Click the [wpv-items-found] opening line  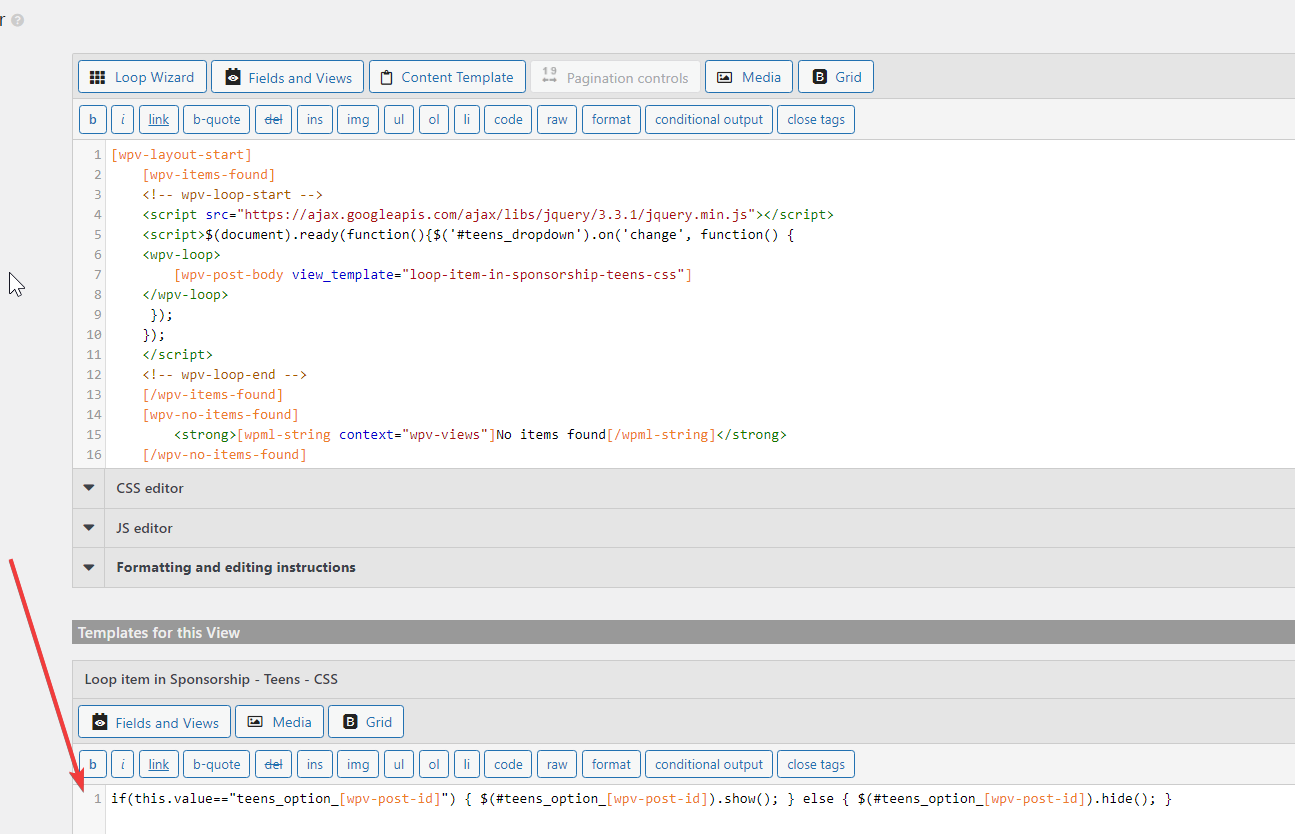[209, 175]
